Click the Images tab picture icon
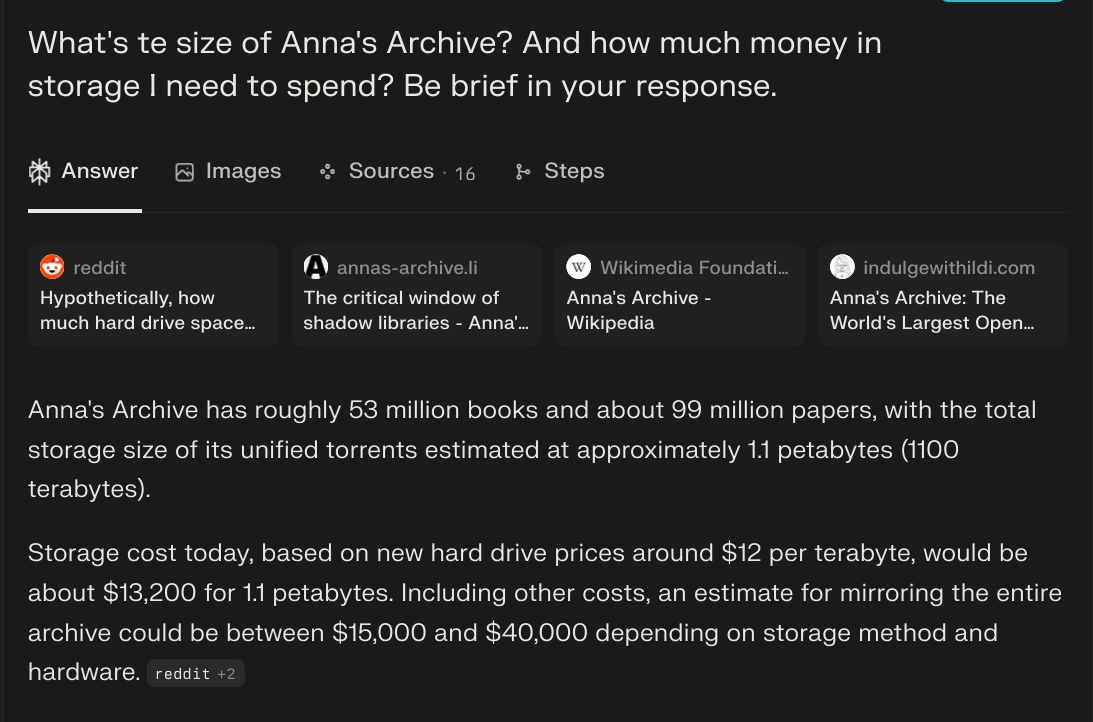This screenshot has height=722, width=1093. (x=184, y=172)
